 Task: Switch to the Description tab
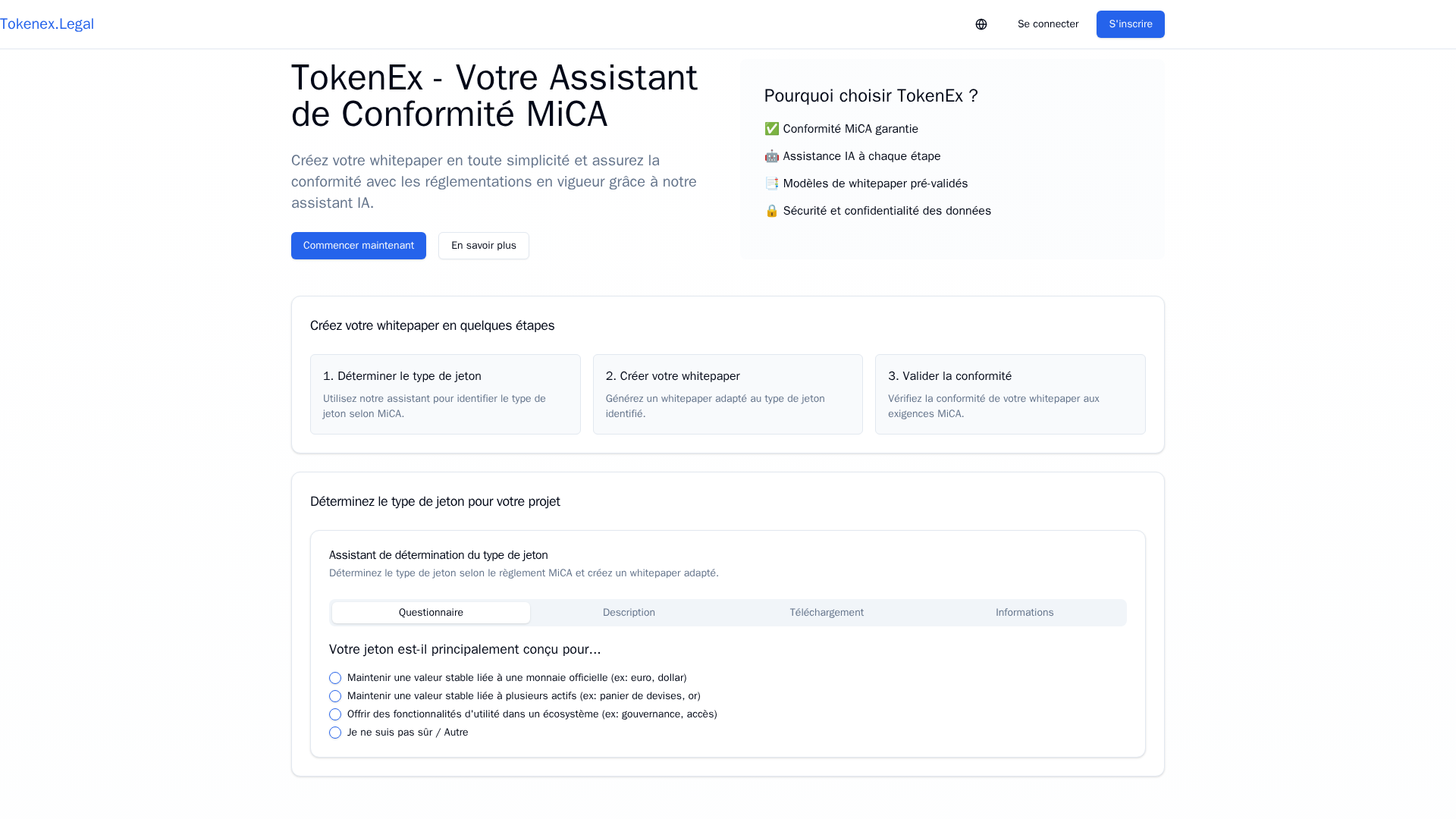[629, 613]
